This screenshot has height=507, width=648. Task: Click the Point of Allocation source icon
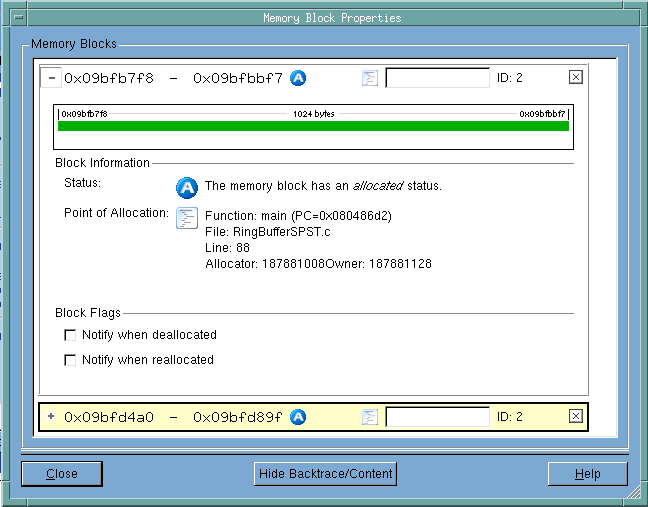pyautogui.click(x=187, y=218)
